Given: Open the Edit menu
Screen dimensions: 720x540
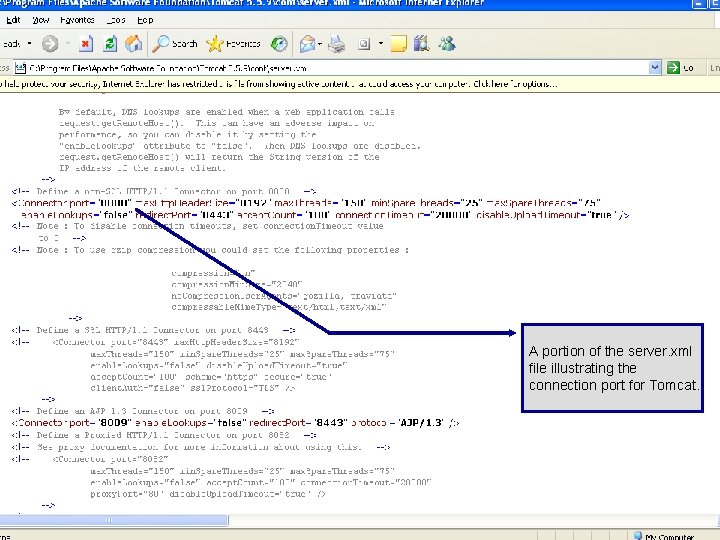Looking at the screenshot, I should (13, 20).
